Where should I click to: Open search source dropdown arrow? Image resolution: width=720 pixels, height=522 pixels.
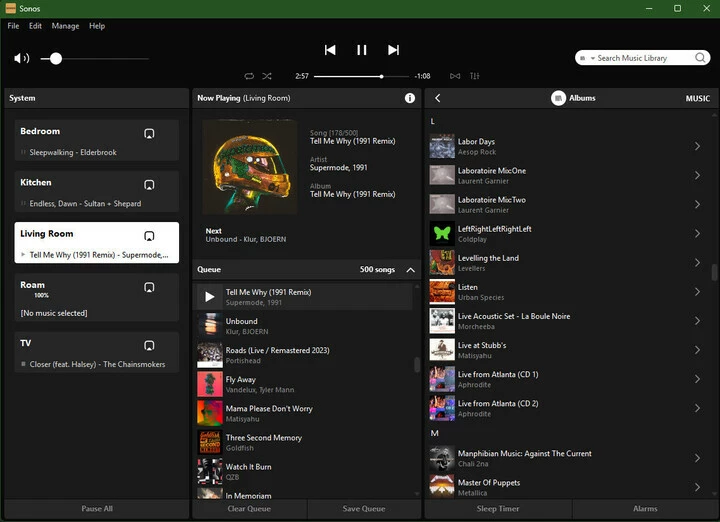(x=592, y=58)
